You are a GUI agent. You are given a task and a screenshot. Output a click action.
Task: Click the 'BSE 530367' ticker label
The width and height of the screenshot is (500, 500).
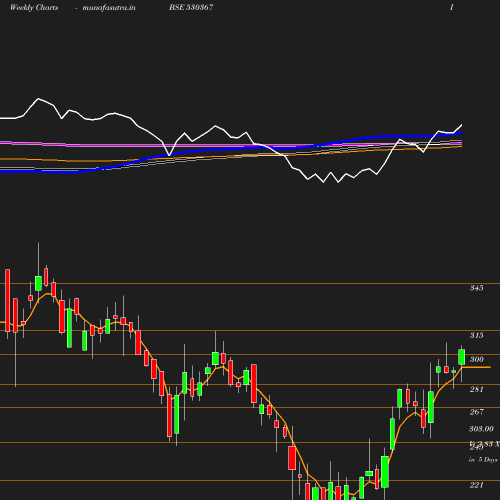191,7
